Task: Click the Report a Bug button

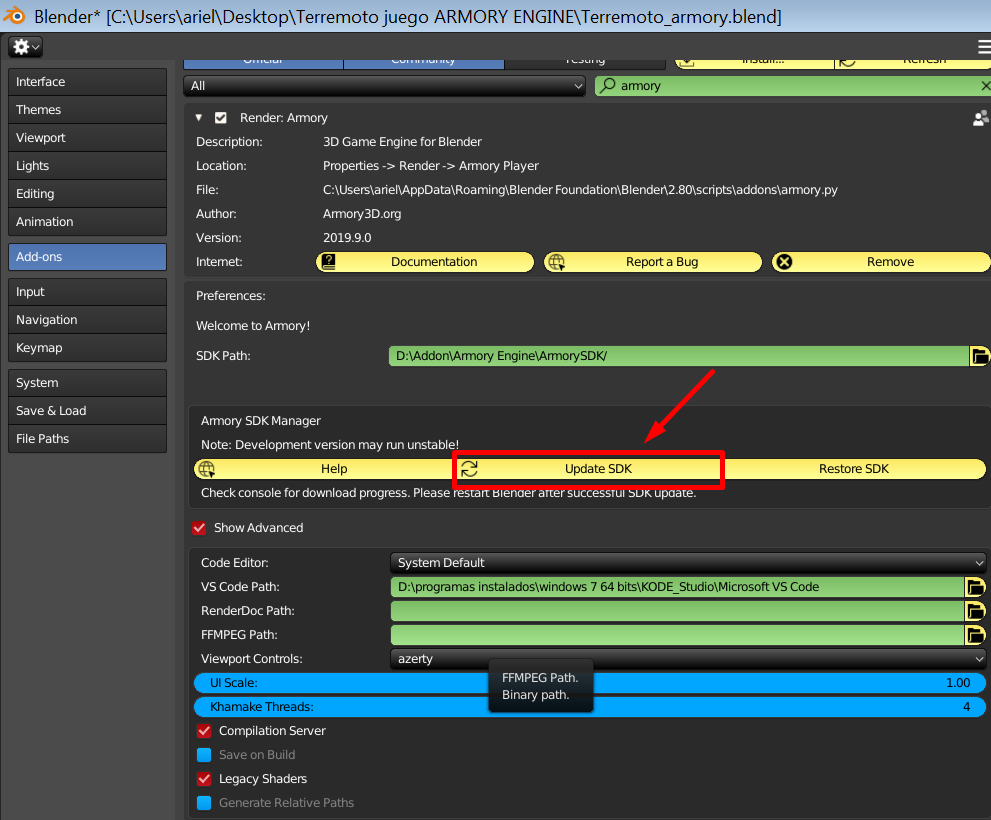Action: point(653,262)
